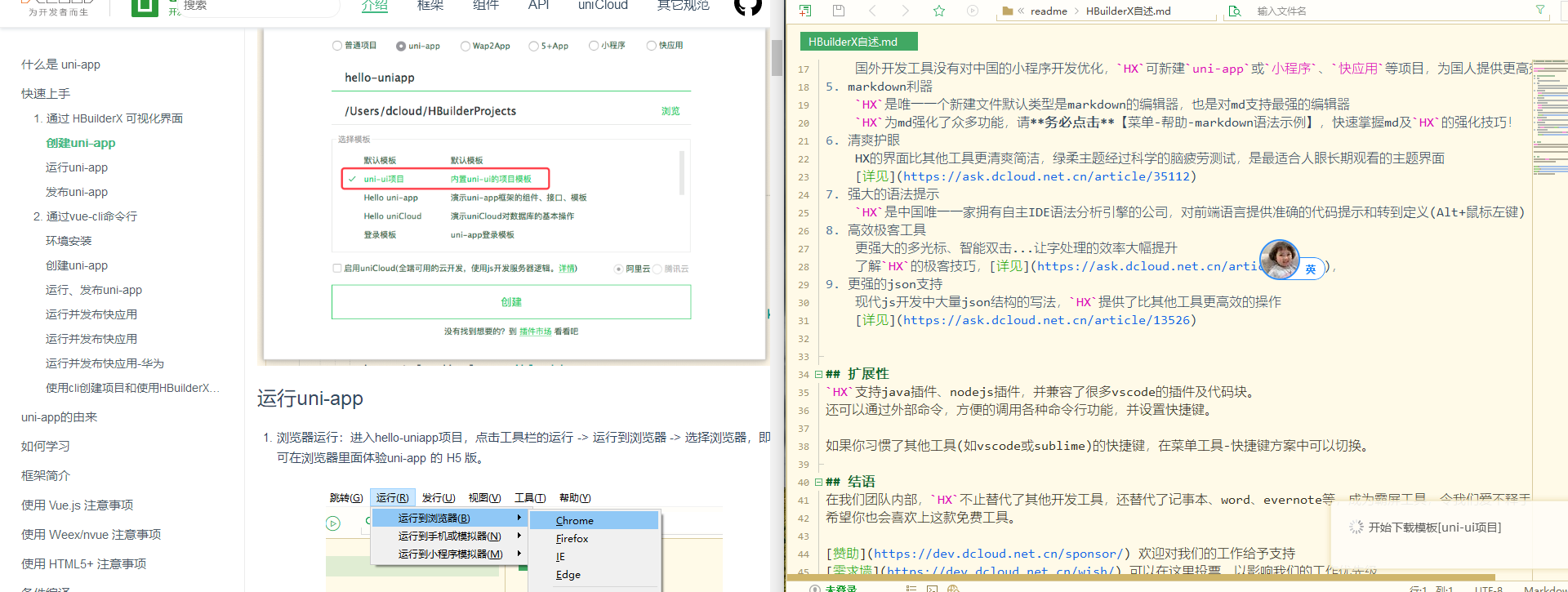Collapse the ## 扩展性 section fold marker
The height and width of the screenshot is (592, 1568).
click(x=818, y=375)
